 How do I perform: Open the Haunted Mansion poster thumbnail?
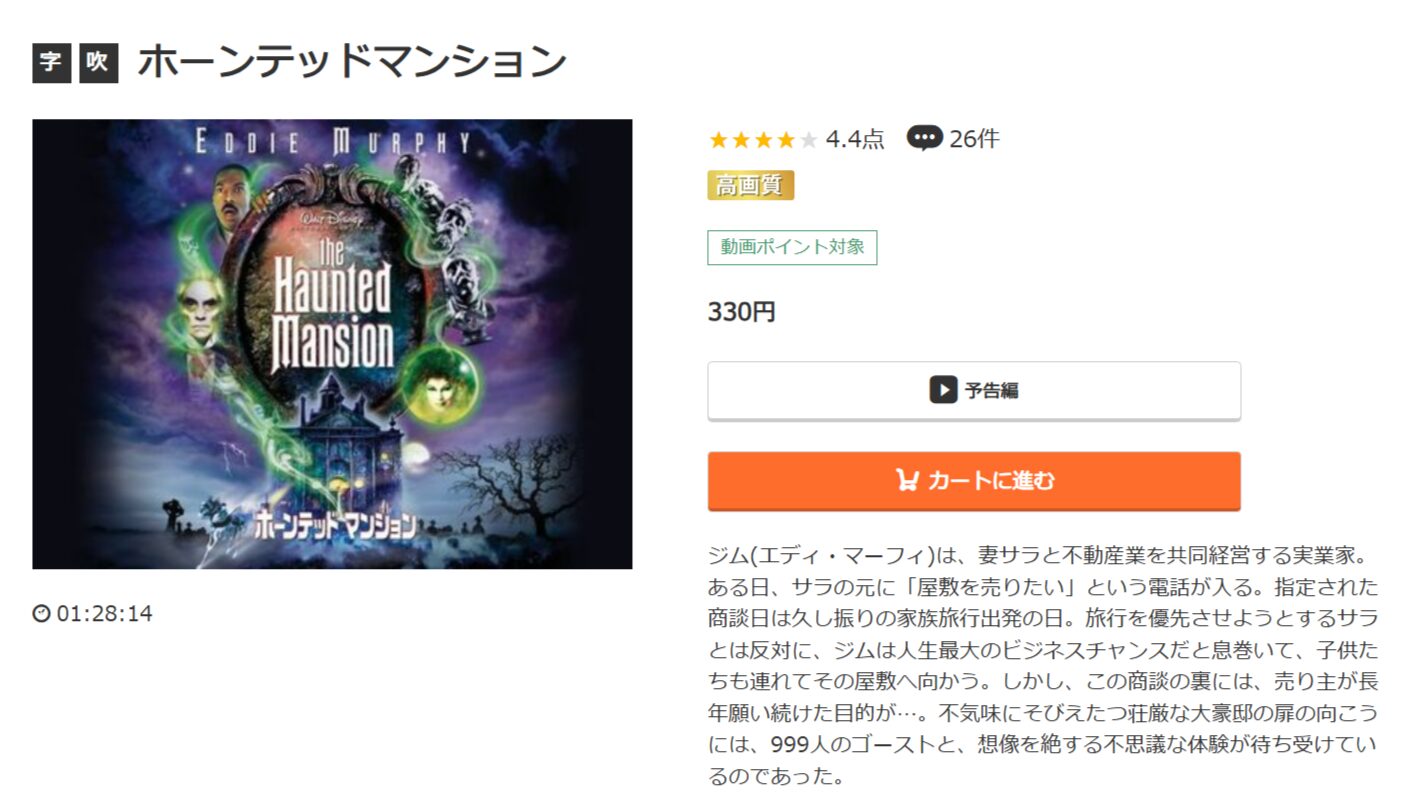(x=332, y=344)
